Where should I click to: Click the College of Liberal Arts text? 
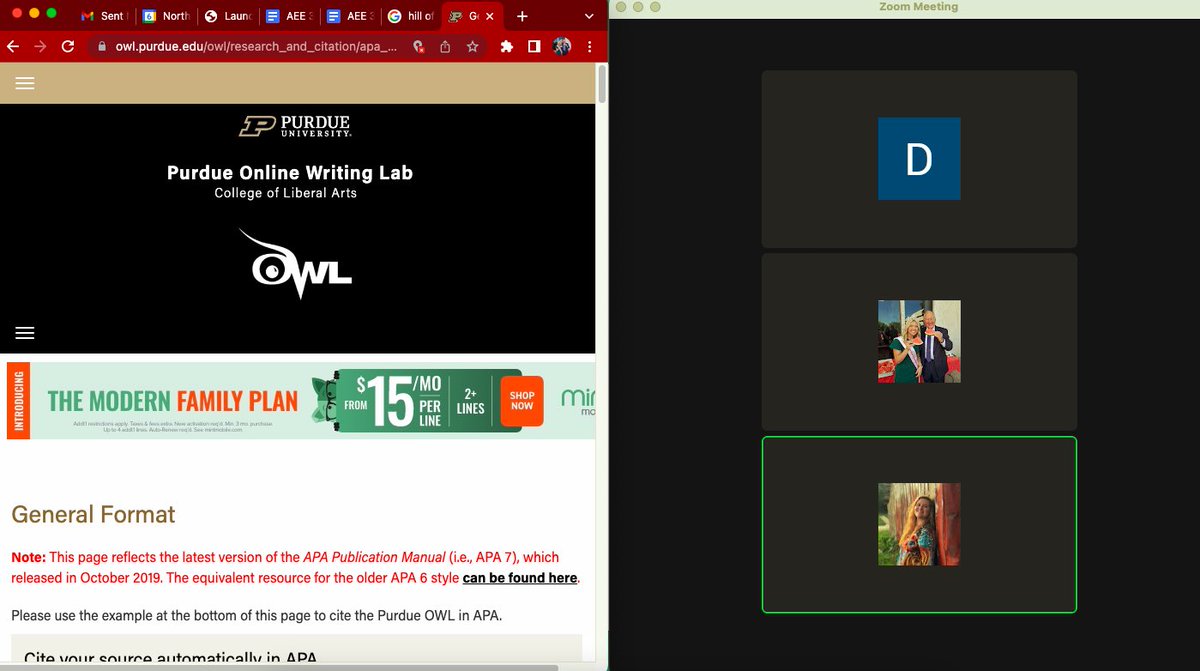tap(286, 193)
